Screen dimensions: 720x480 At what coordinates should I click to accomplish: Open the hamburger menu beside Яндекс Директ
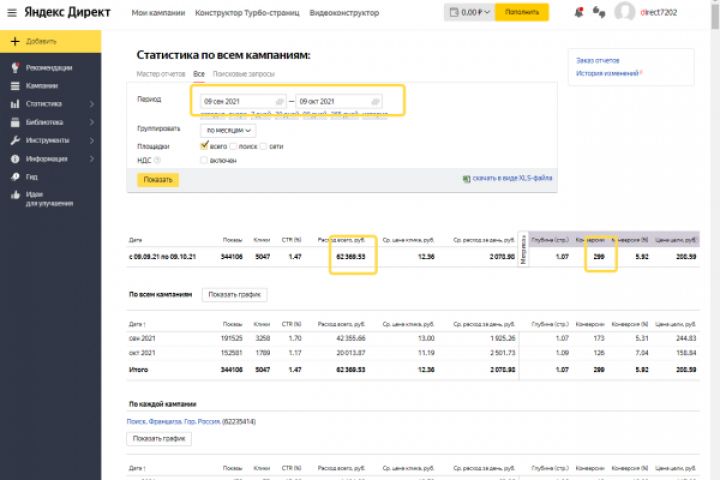coord(10,13)
